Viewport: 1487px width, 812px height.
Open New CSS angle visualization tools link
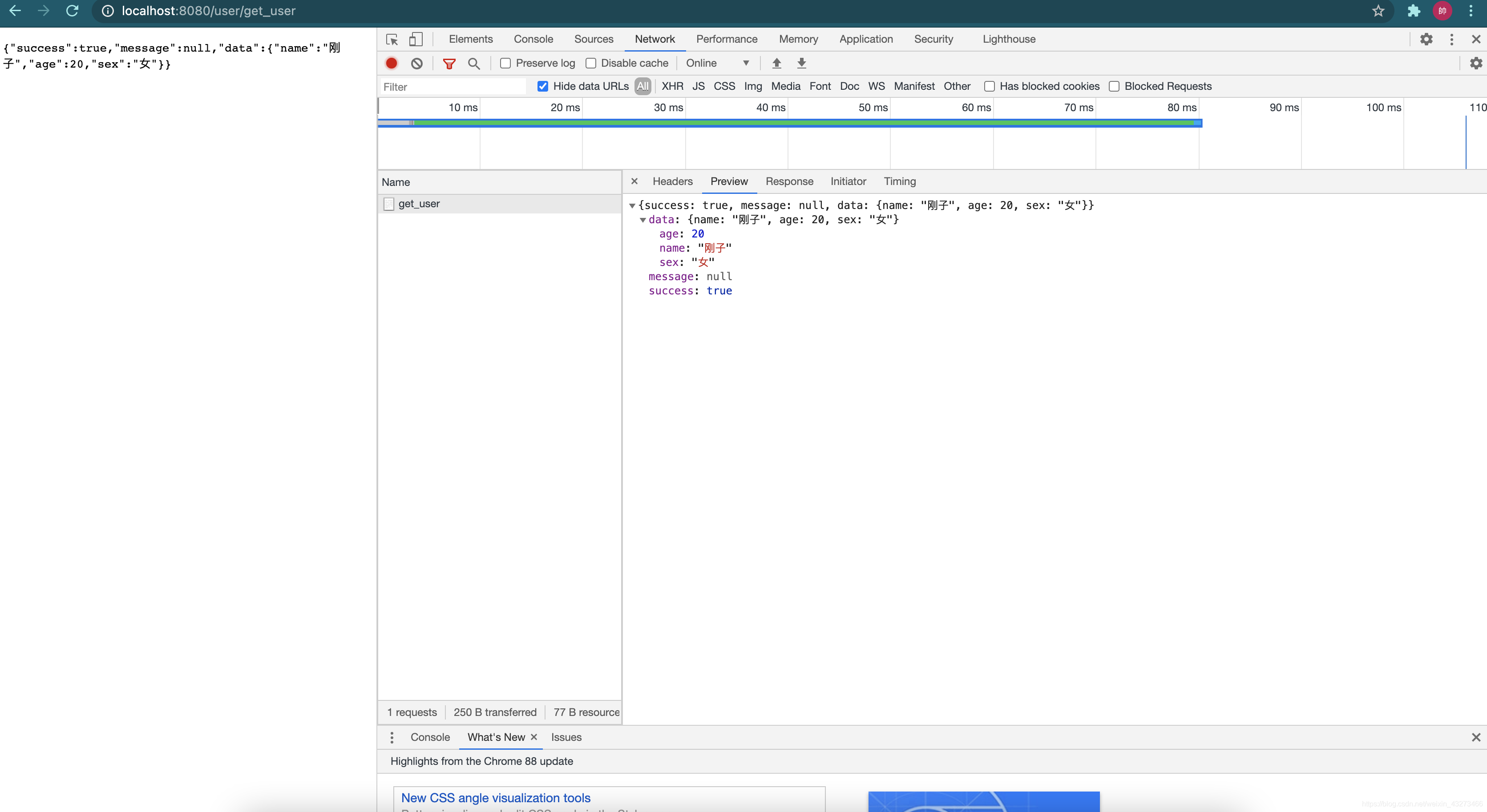point(495,798)
